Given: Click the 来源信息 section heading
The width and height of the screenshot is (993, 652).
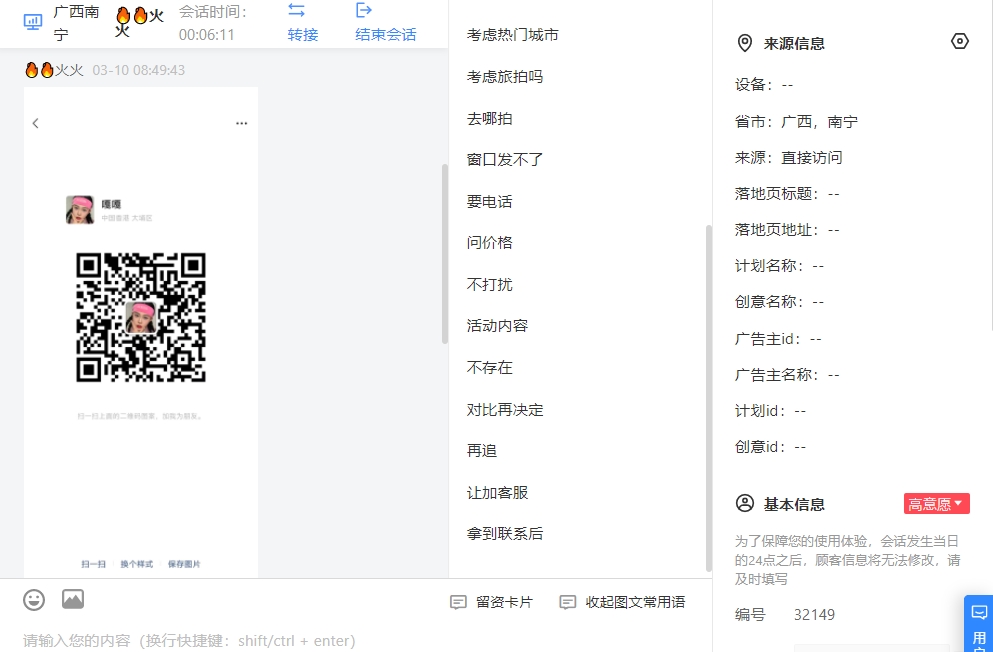Looking at the screenshot, I should [794, 44].
